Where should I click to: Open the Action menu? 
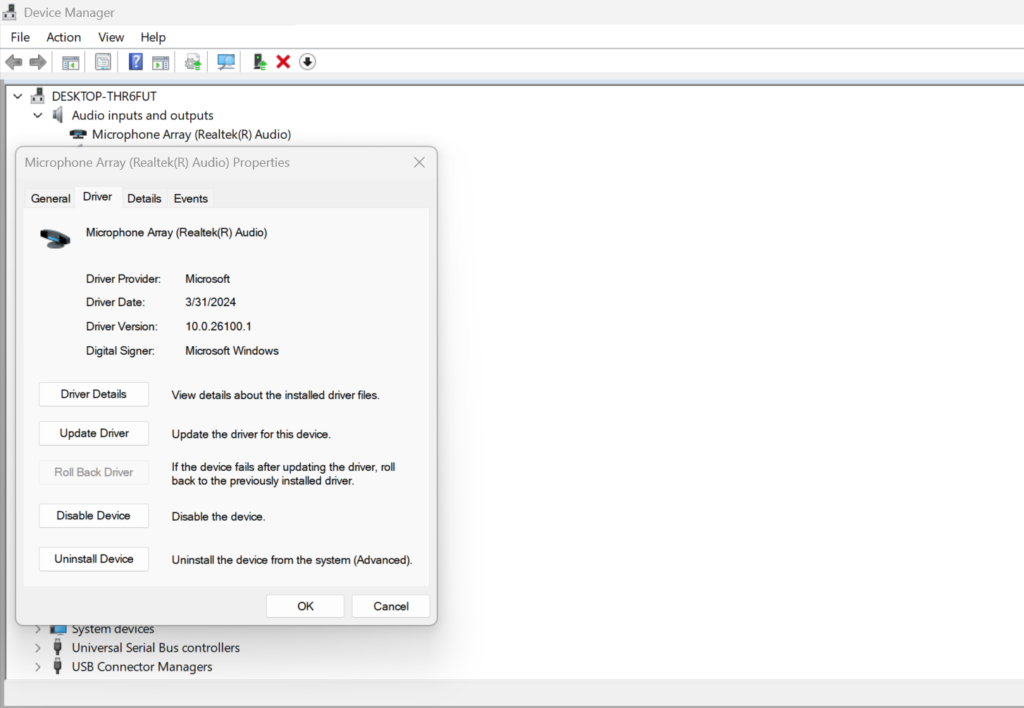[x=64, y=37]
